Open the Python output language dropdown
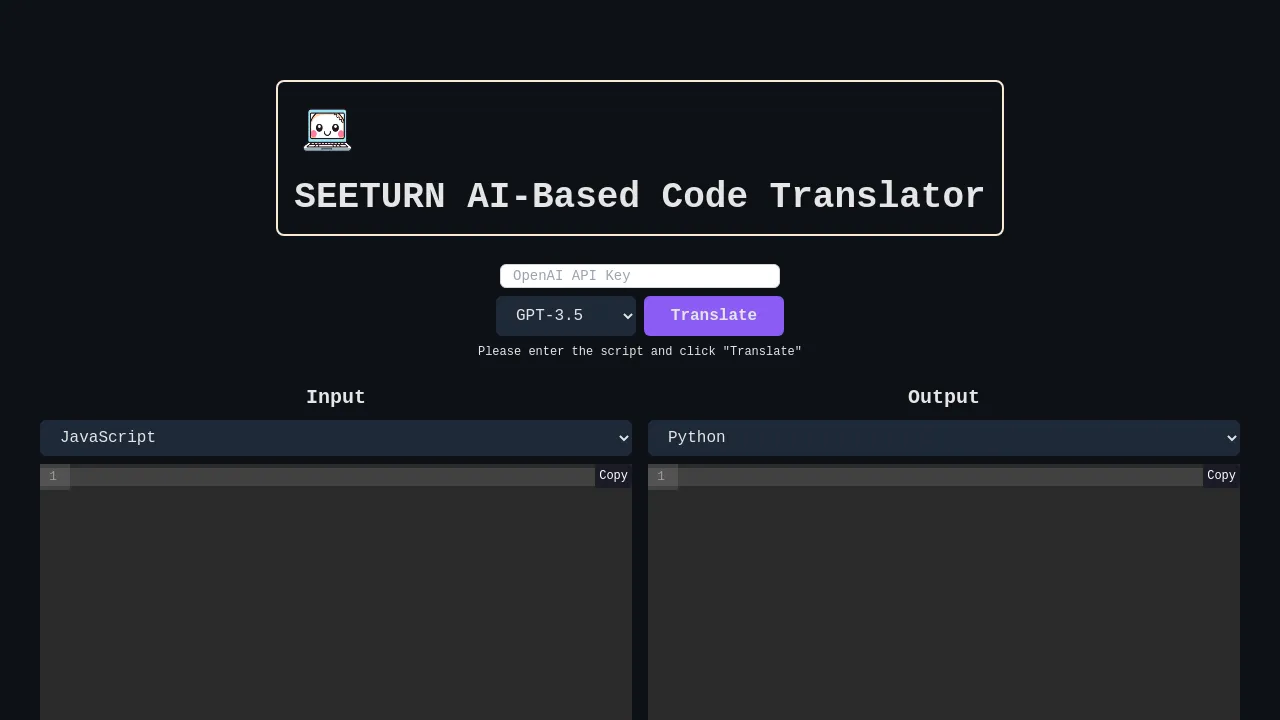Screen dimensions: 1280x720 944,438
